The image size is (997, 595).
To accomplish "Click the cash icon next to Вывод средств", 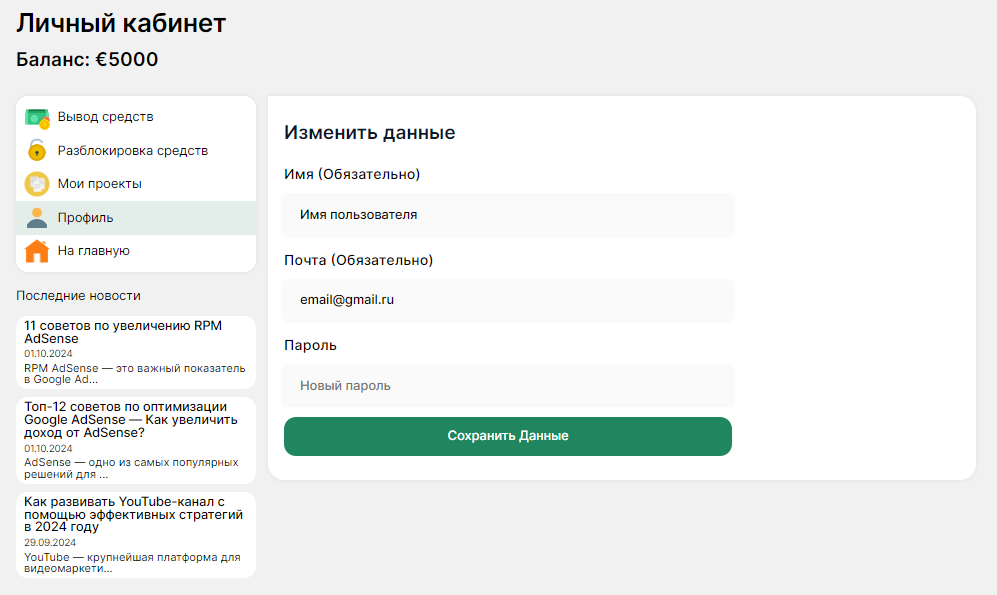I will (x=37, y=117).
